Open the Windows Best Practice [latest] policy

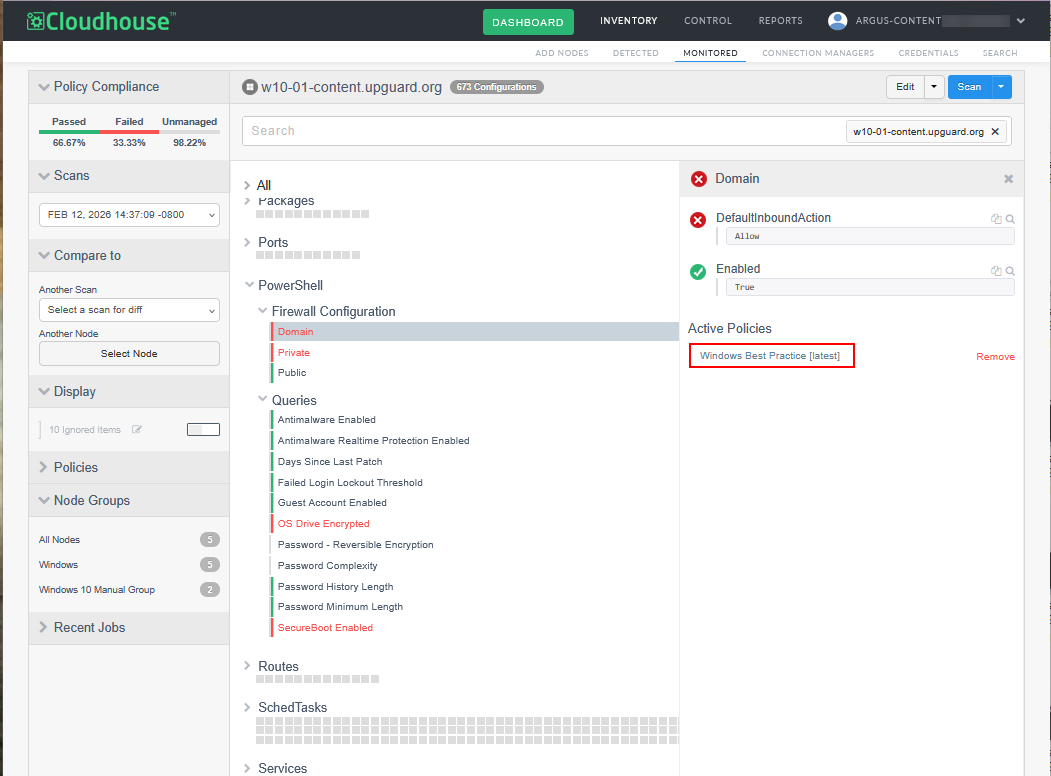[x=770, y=356]
